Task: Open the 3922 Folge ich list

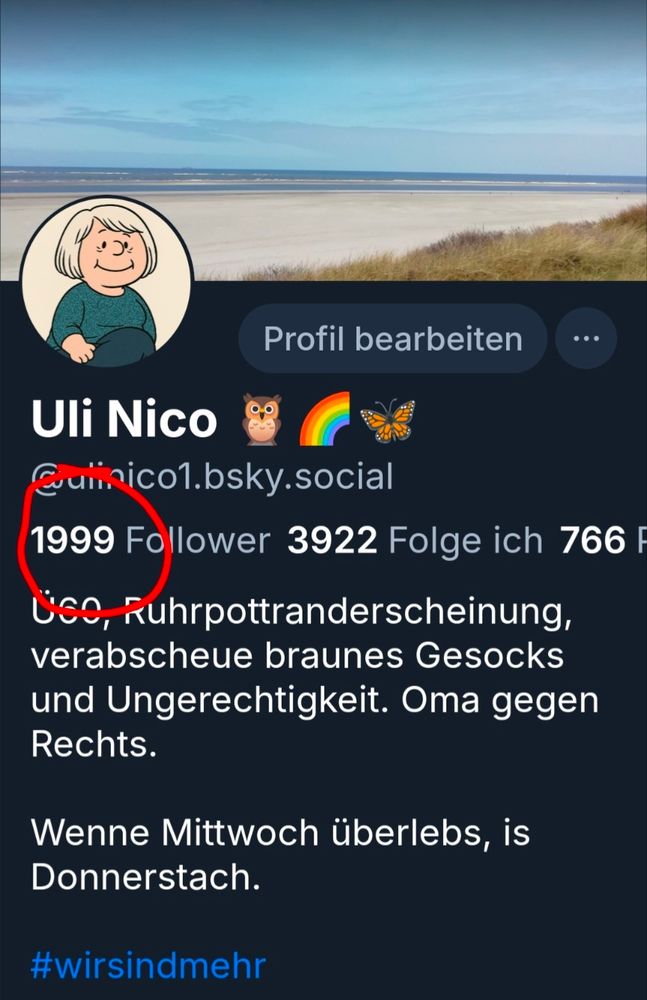Action: pos(415,541)
